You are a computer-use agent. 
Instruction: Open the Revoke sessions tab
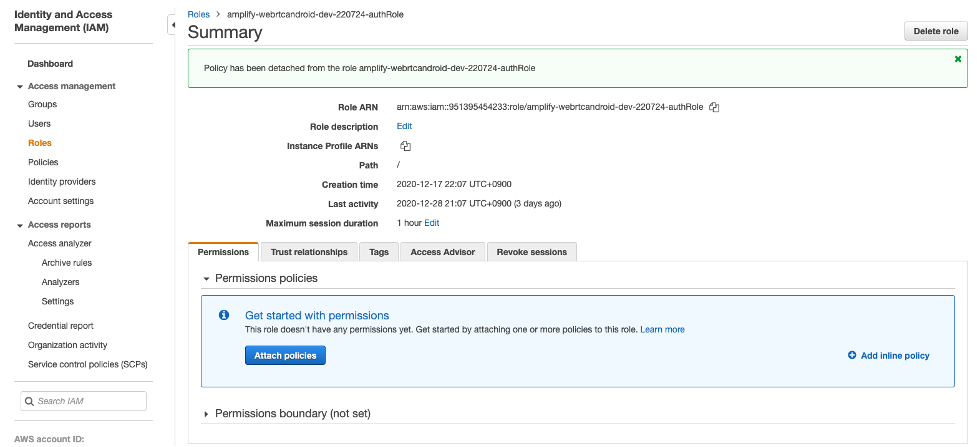tap(531, 252)
